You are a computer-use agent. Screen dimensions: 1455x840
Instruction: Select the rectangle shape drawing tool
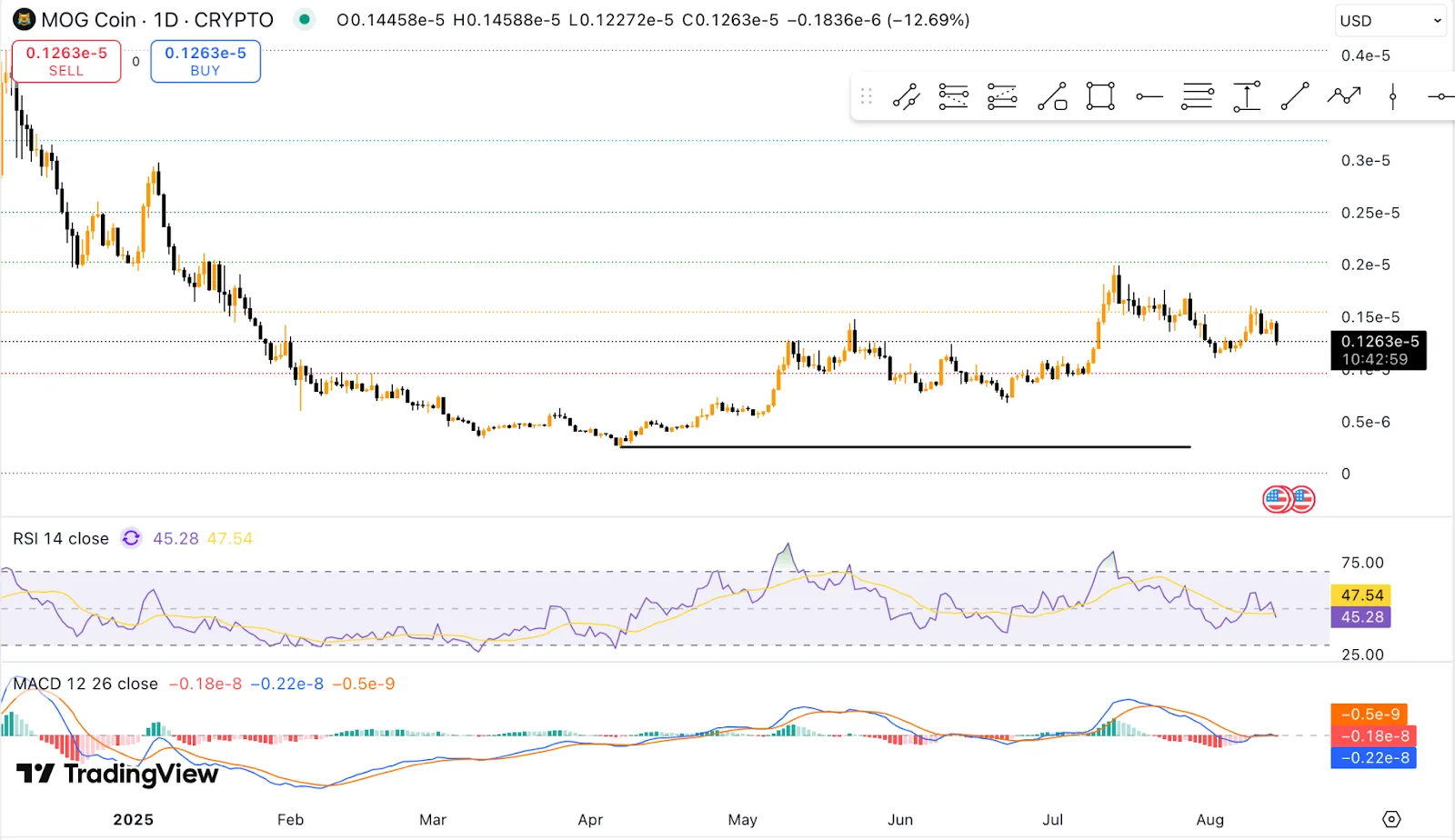1100,96
